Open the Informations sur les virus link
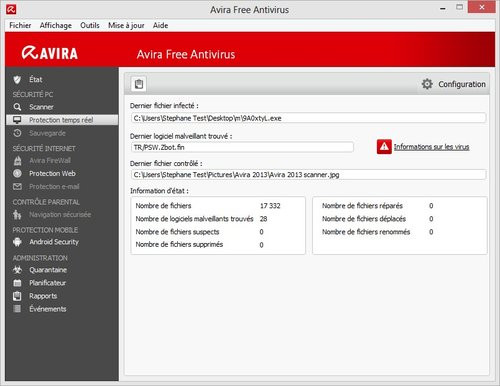 431,147
